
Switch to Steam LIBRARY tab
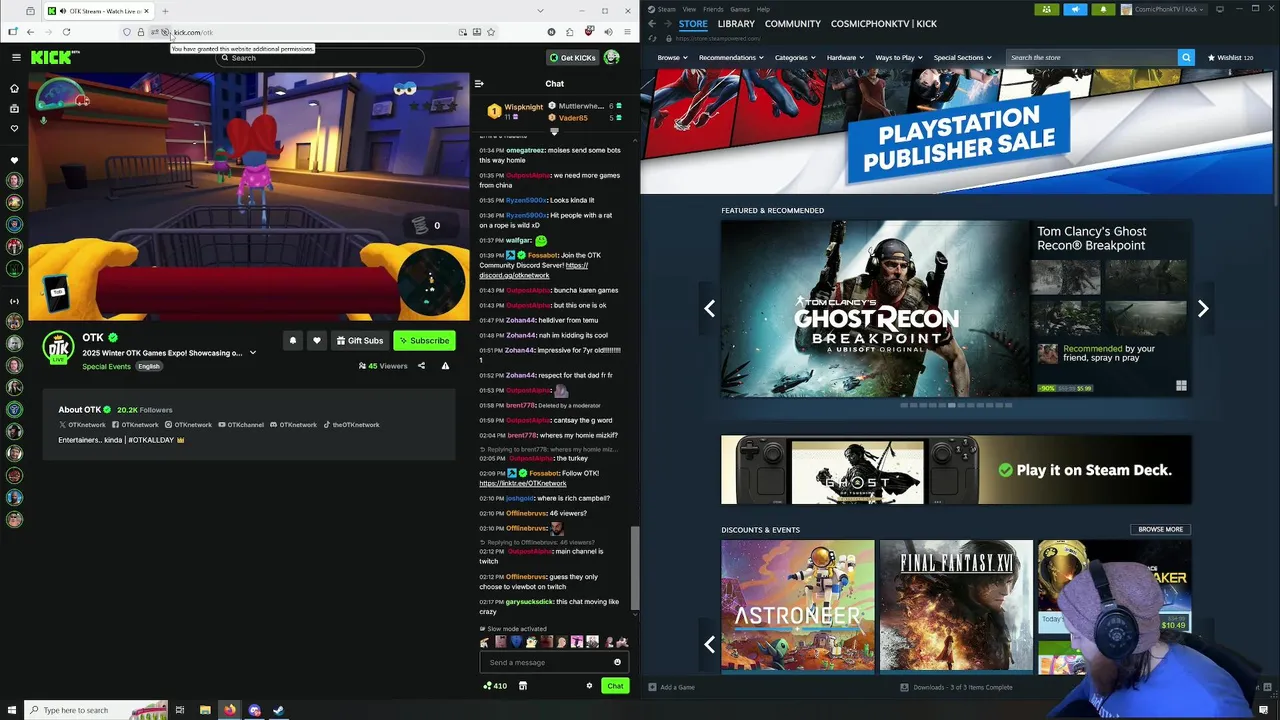click(736, 24)
